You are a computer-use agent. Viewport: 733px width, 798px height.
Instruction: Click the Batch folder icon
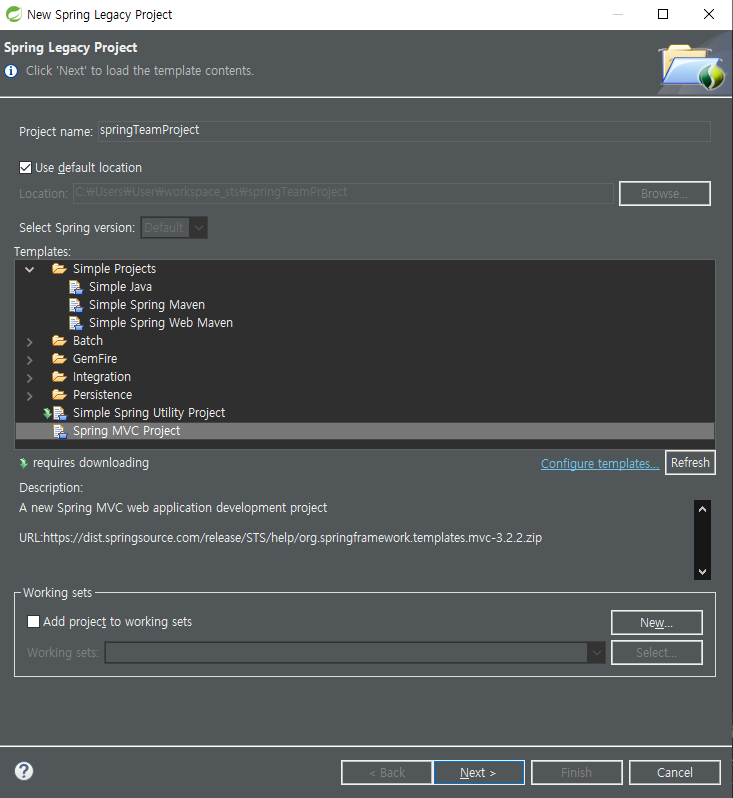tap(59, 340)
